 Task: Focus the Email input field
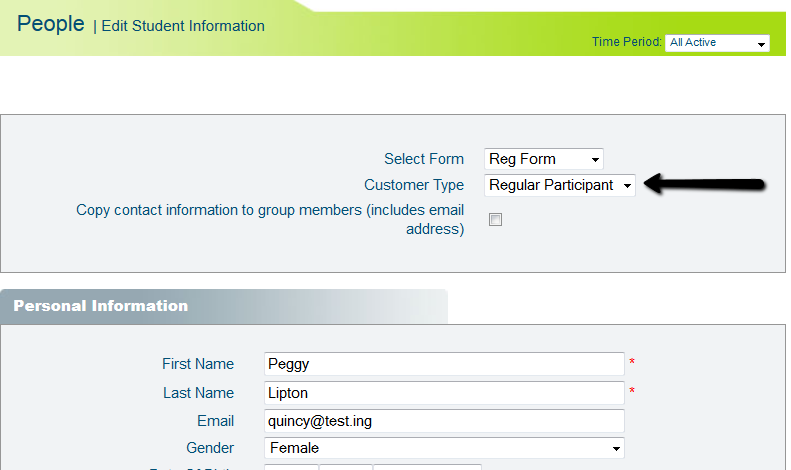pos(444,421)
